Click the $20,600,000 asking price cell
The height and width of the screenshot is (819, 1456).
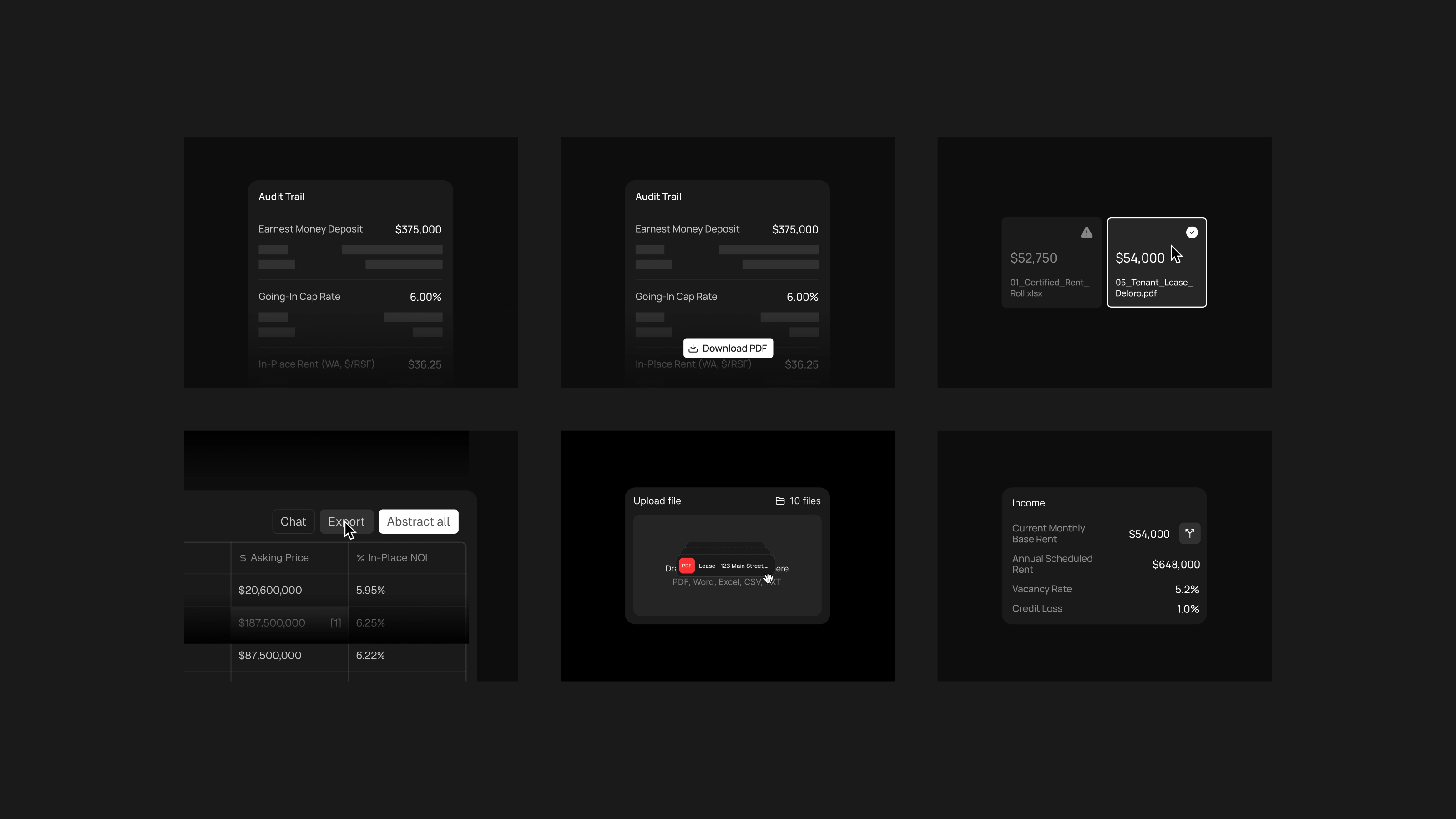[270, 590]
